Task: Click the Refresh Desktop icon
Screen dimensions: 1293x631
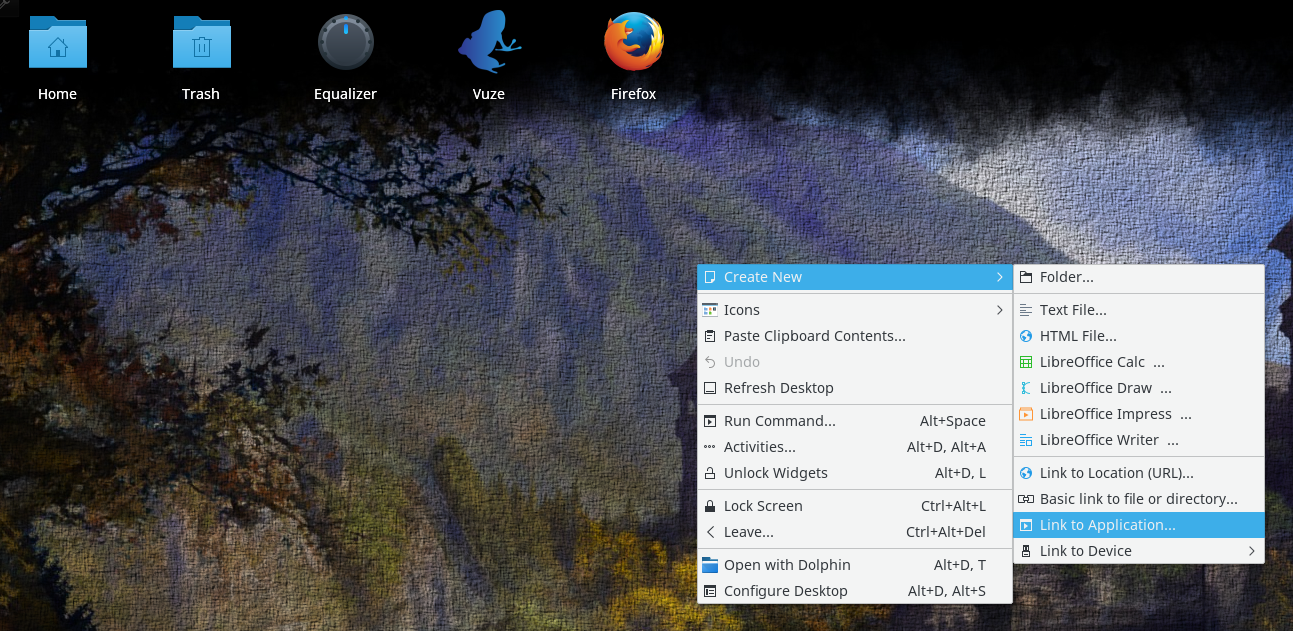Action: click(x=710, y=388)
